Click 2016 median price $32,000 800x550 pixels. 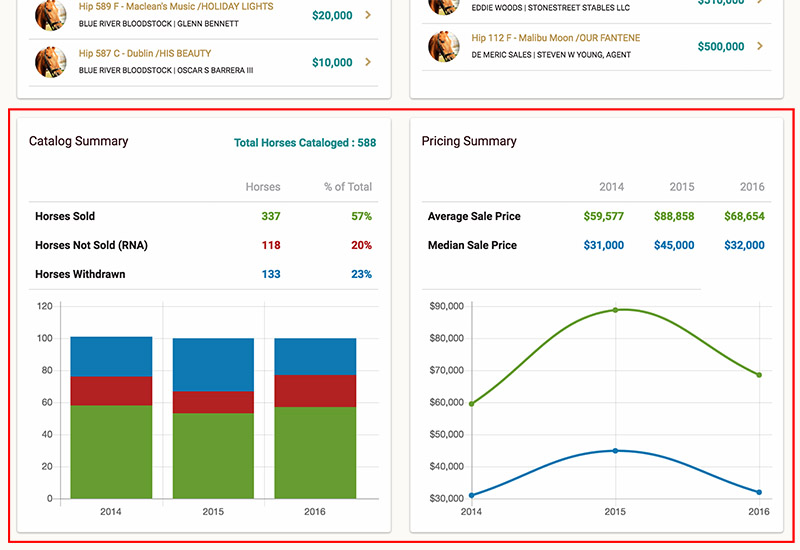pyautogui.click(x=744, y=245)
